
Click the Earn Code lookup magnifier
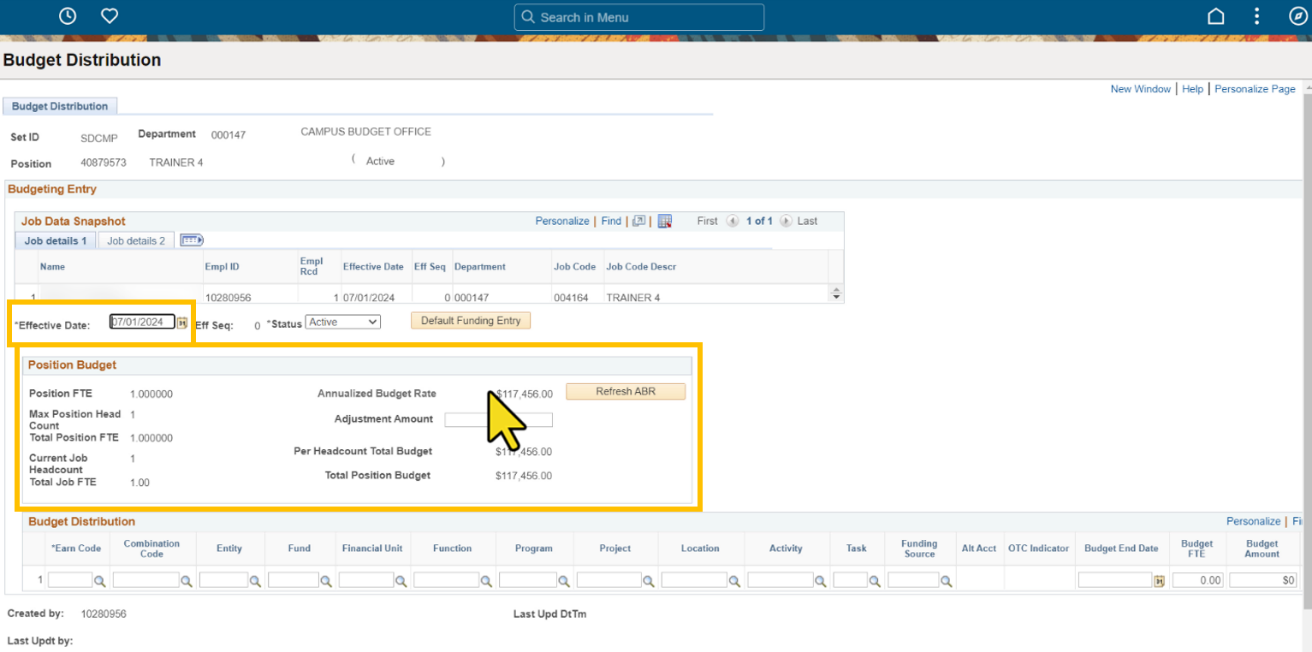[x=99, y=580]
